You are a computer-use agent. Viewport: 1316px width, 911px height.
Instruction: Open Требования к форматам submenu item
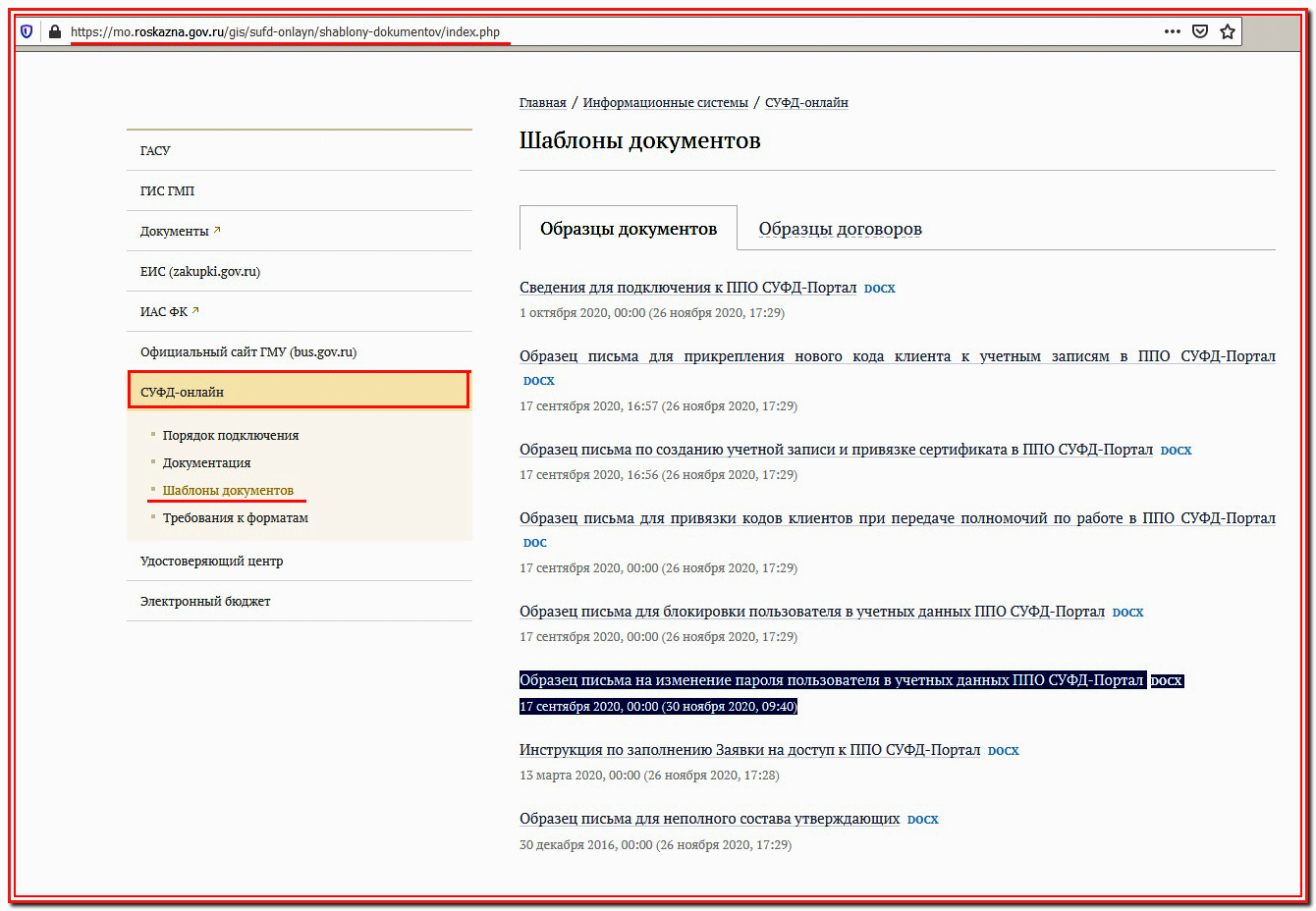[236, 517]
